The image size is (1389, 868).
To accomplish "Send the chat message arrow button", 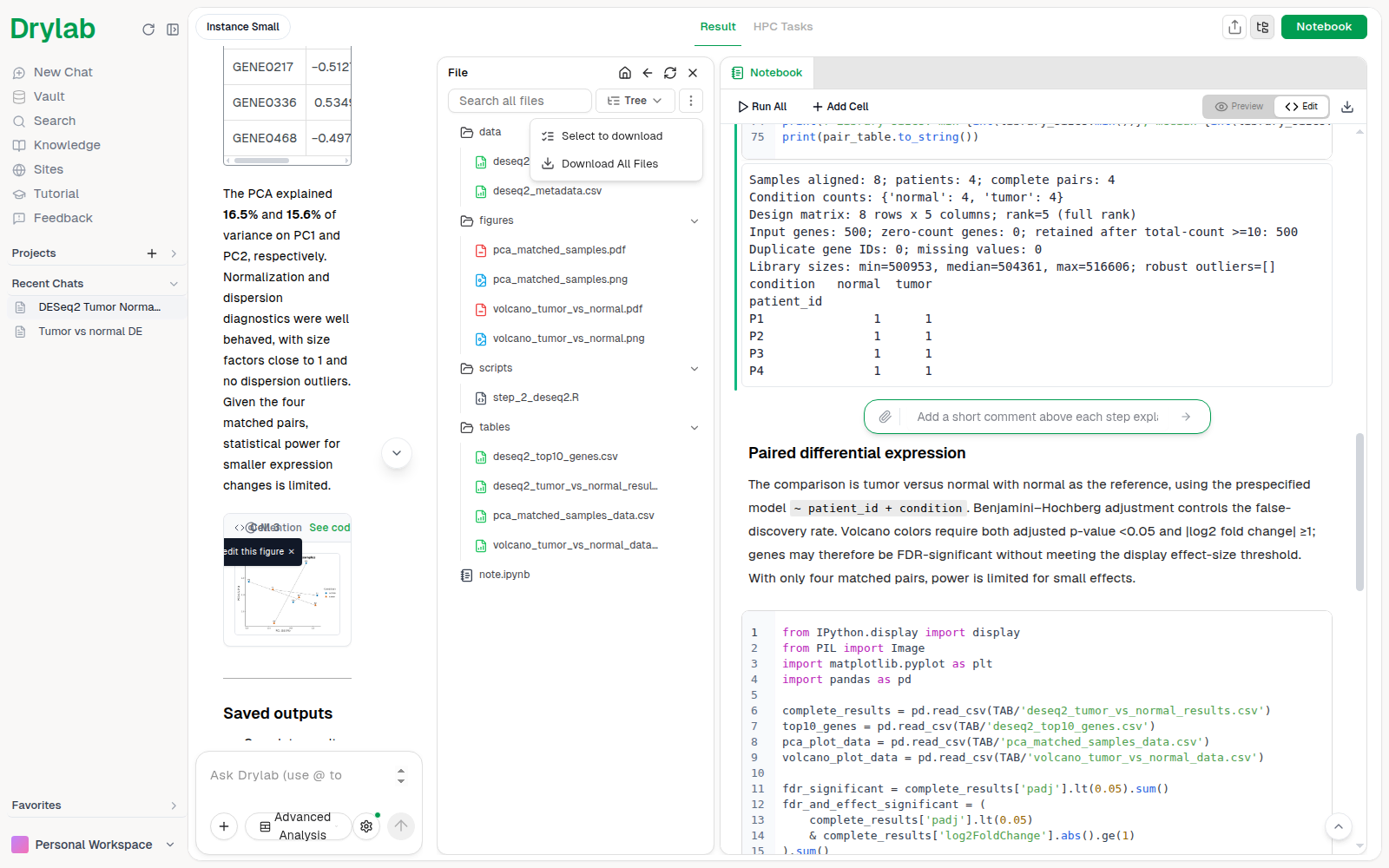I will pos(401,826).
